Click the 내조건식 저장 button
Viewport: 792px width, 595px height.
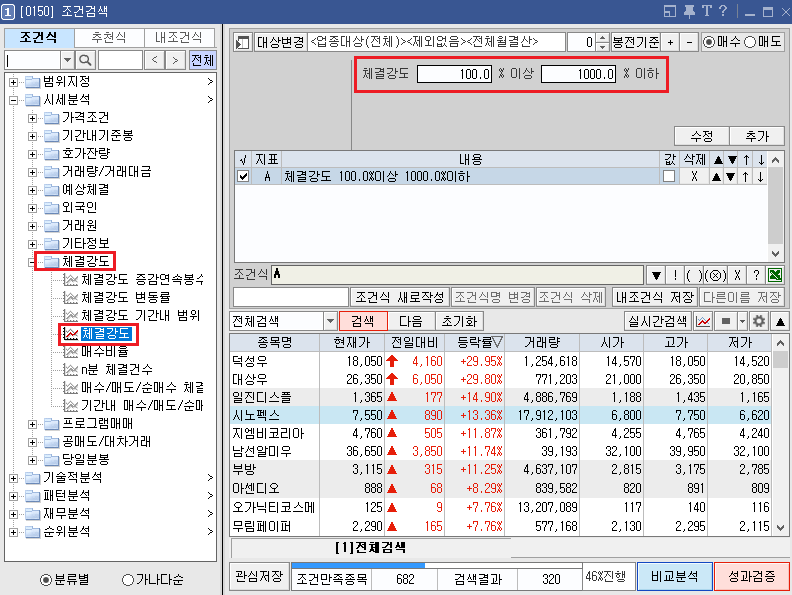pyautogui.click(x=655, y=297)
